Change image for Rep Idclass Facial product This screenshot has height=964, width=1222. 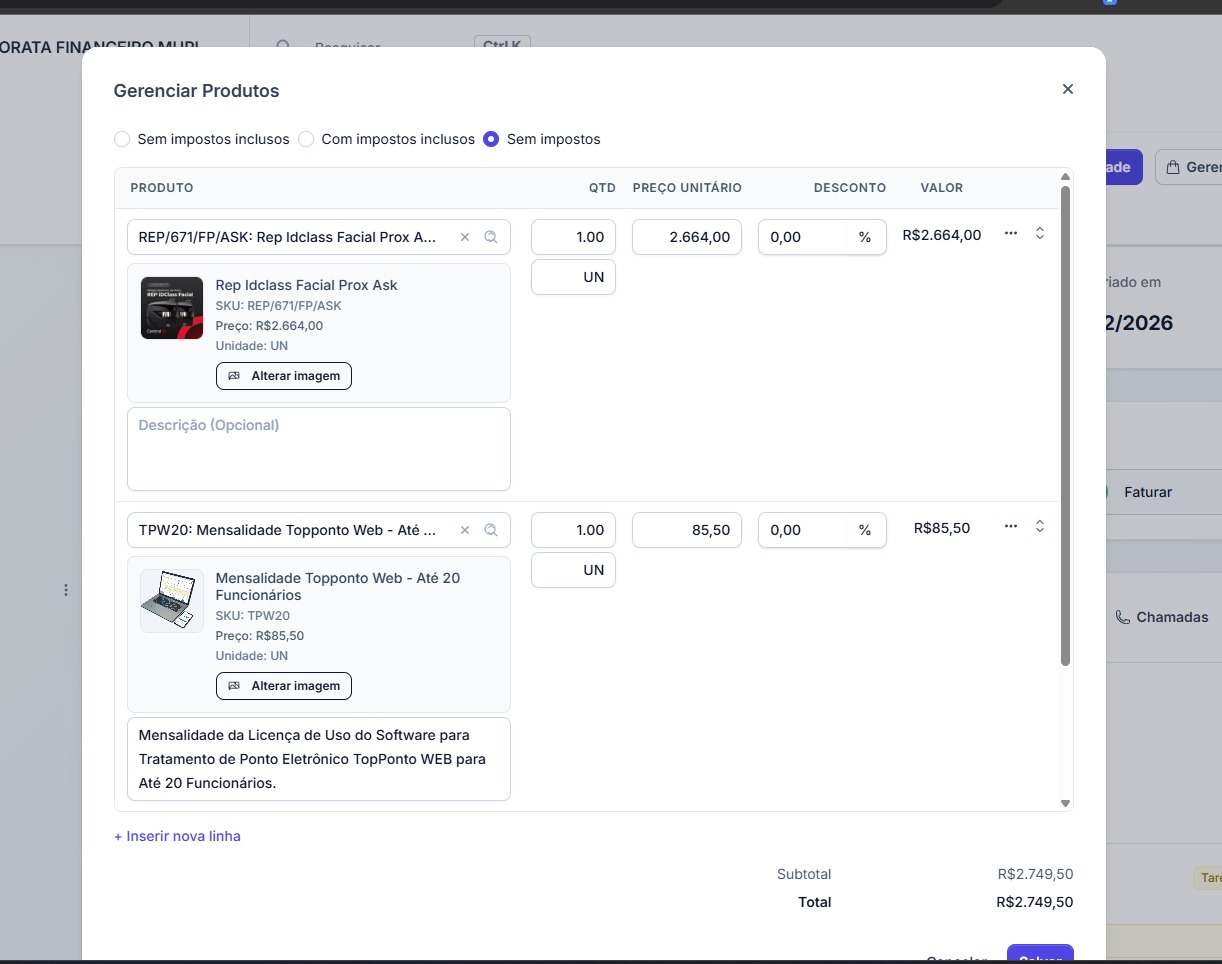(x=284, y=376)
